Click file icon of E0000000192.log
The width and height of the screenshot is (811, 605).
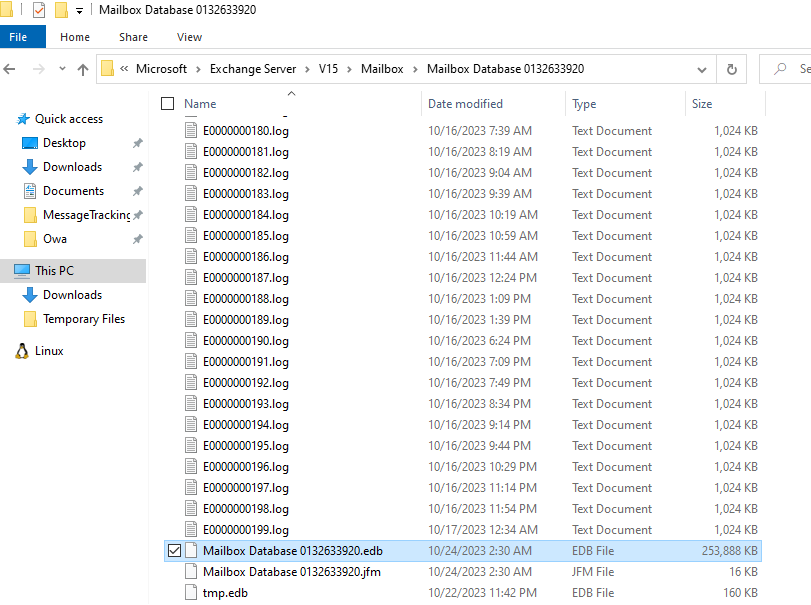pyautogui.click(x=191, y=383)
